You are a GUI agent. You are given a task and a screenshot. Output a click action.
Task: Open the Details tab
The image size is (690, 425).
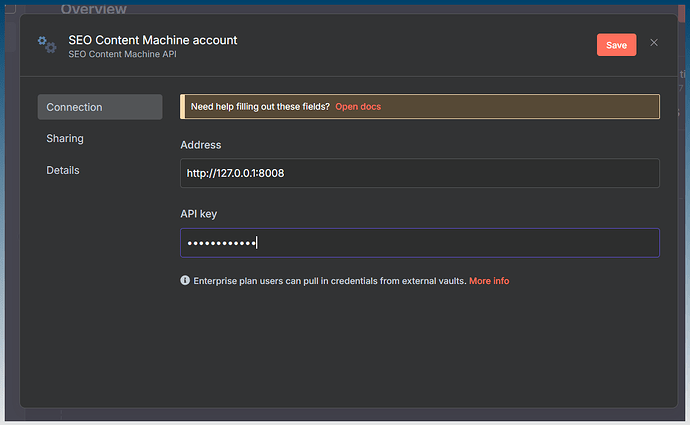pos(63,170)
